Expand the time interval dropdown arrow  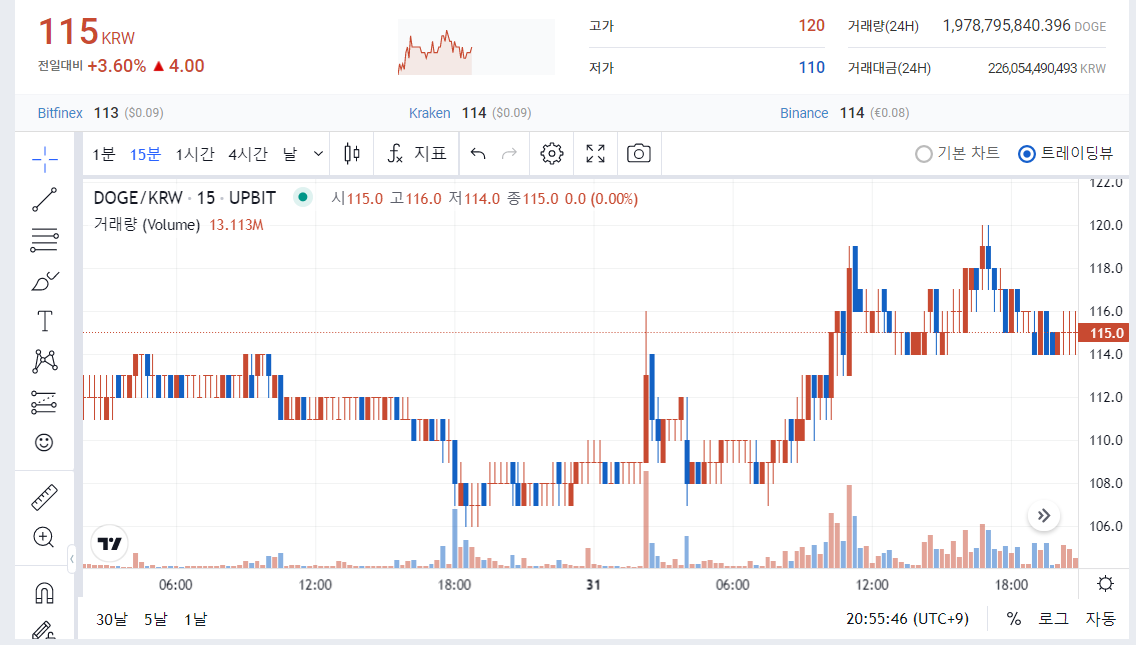[x=318, y=154]
